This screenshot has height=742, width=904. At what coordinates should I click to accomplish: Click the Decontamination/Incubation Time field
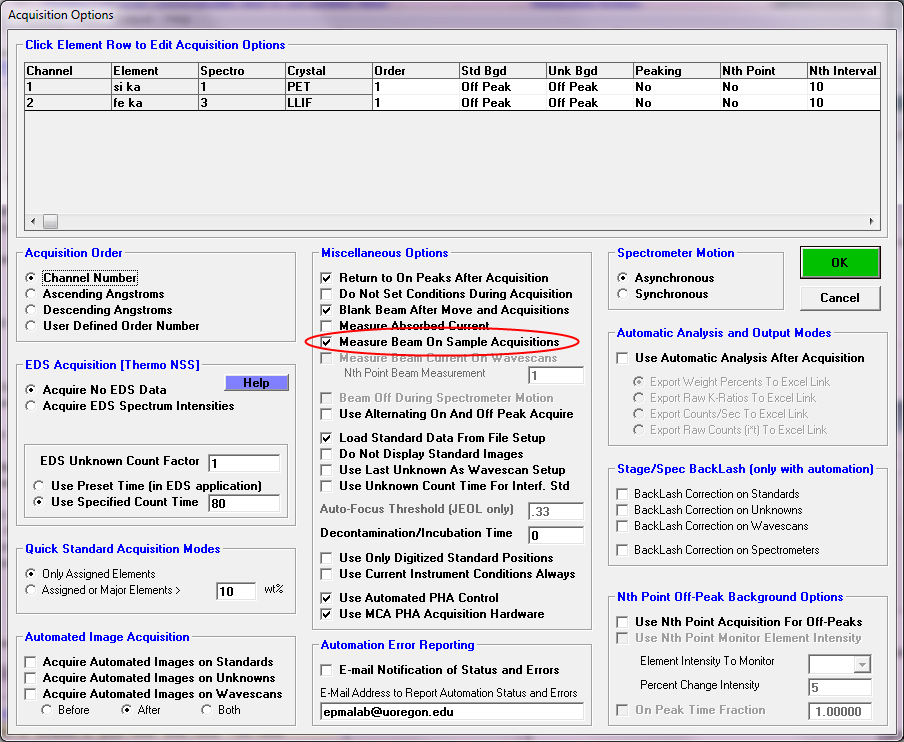point(556,535)
